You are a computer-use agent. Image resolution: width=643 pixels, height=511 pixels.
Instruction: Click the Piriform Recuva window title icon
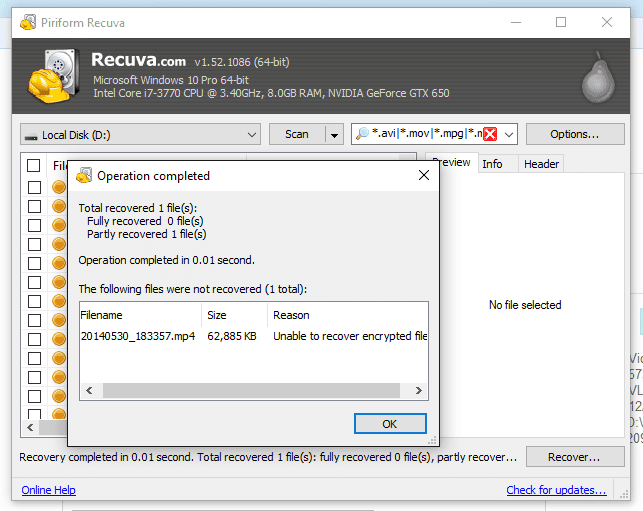(28, 22)
